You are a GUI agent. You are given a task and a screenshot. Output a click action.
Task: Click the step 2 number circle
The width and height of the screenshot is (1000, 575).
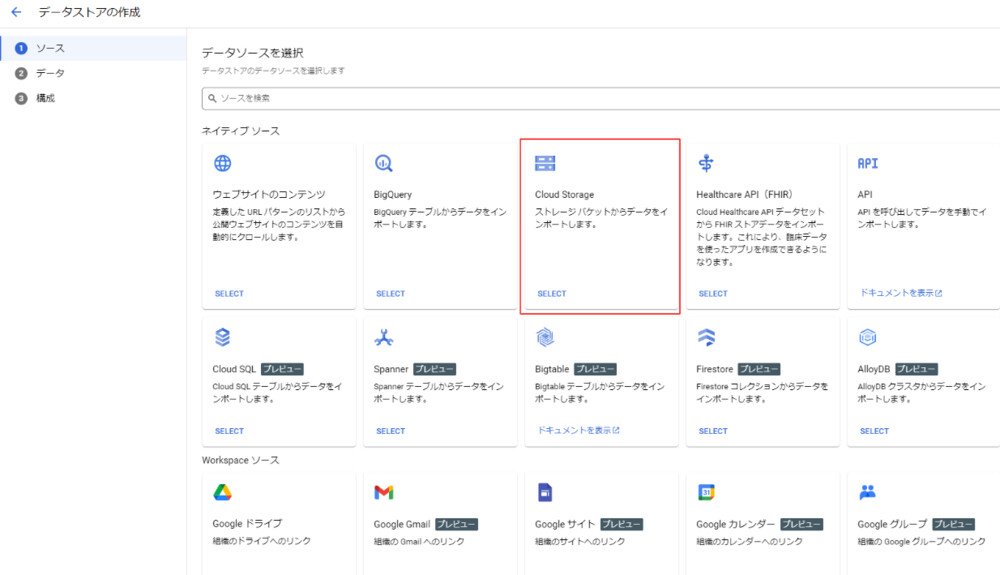coord(21,73)
